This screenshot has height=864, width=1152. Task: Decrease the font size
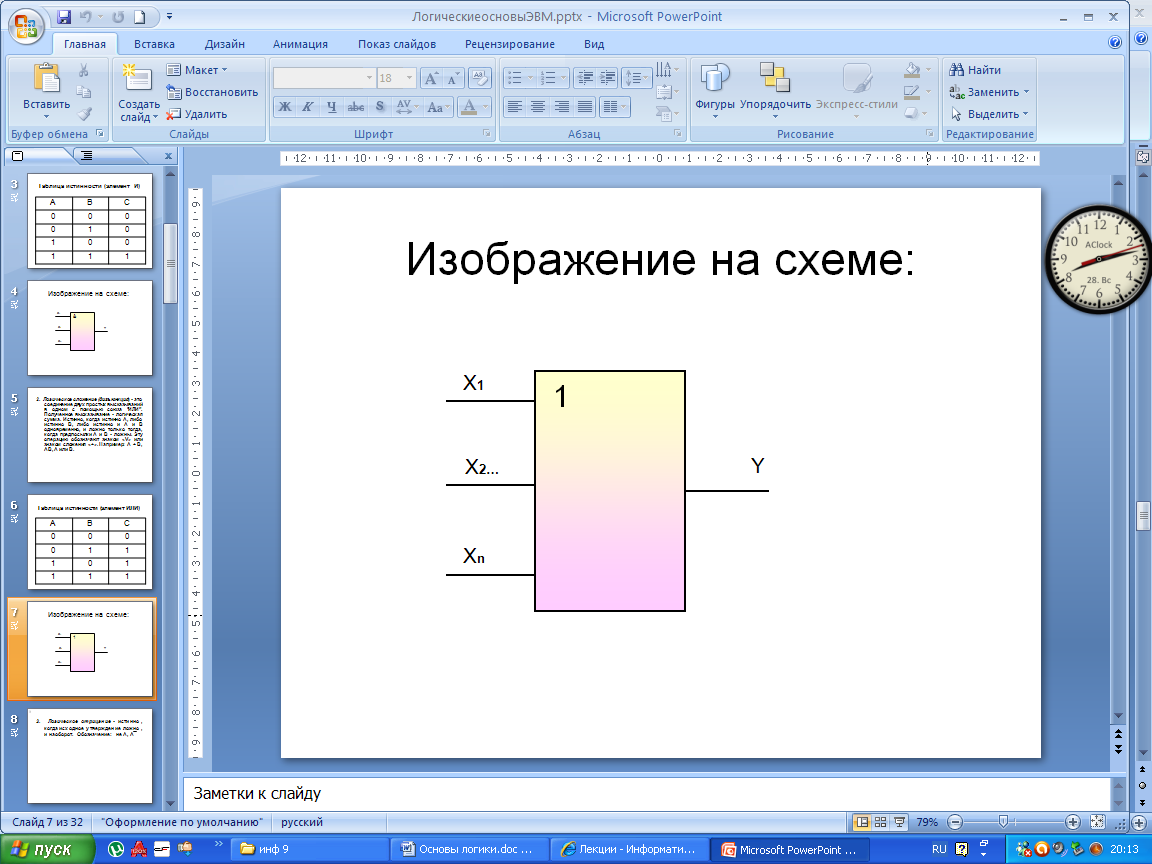coord(453,78)
